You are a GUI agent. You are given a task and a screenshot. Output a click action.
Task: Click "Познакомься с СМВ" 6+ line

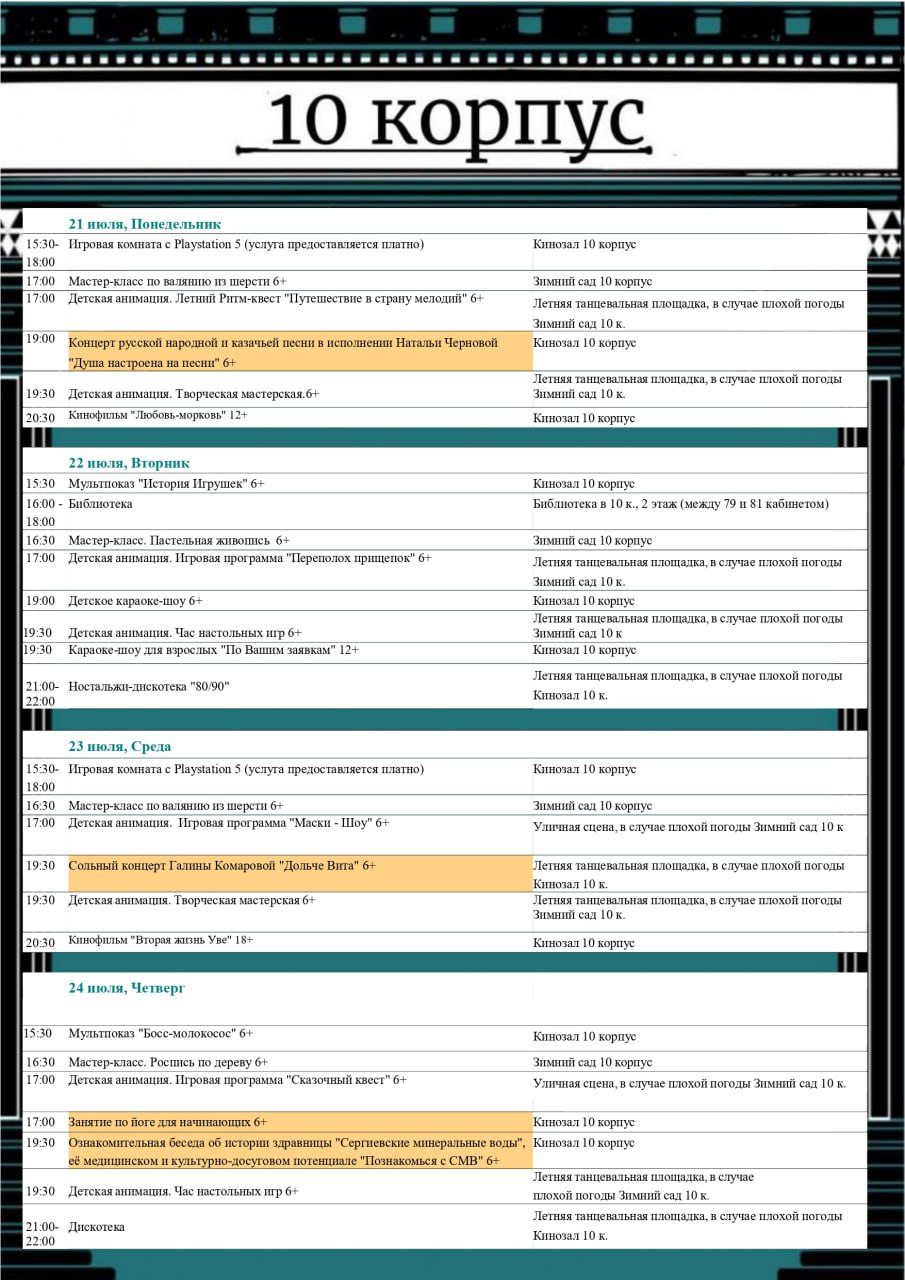click(x=284, y=1160)
